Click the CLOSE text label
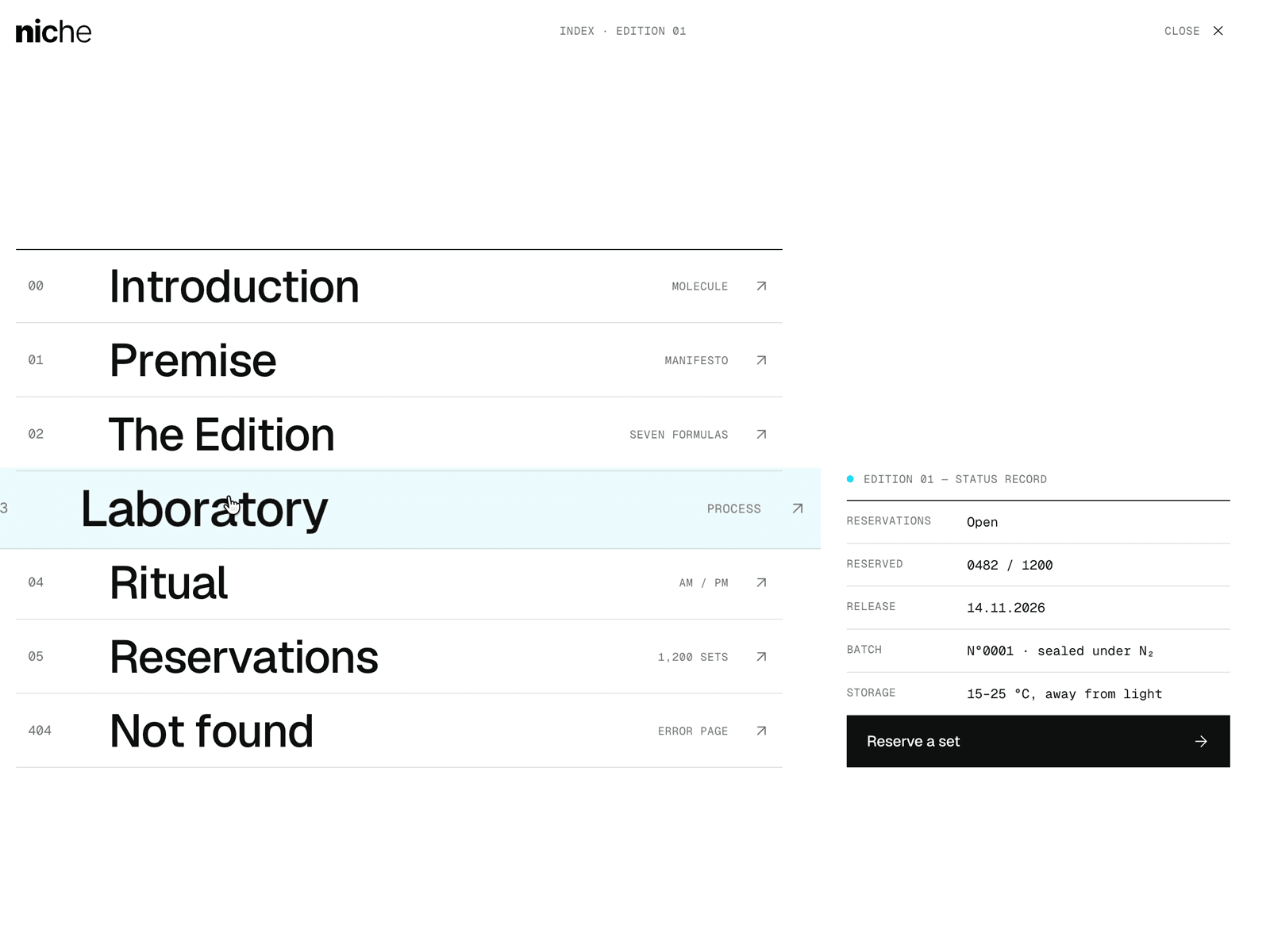 (x=1182, y=31)
